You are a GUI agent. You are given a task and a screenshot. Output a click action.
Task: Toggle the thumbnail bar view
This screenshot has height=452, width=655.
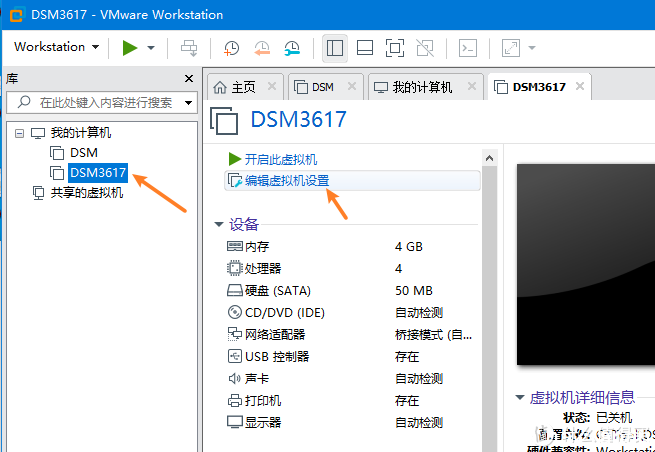tap(365, 48)
